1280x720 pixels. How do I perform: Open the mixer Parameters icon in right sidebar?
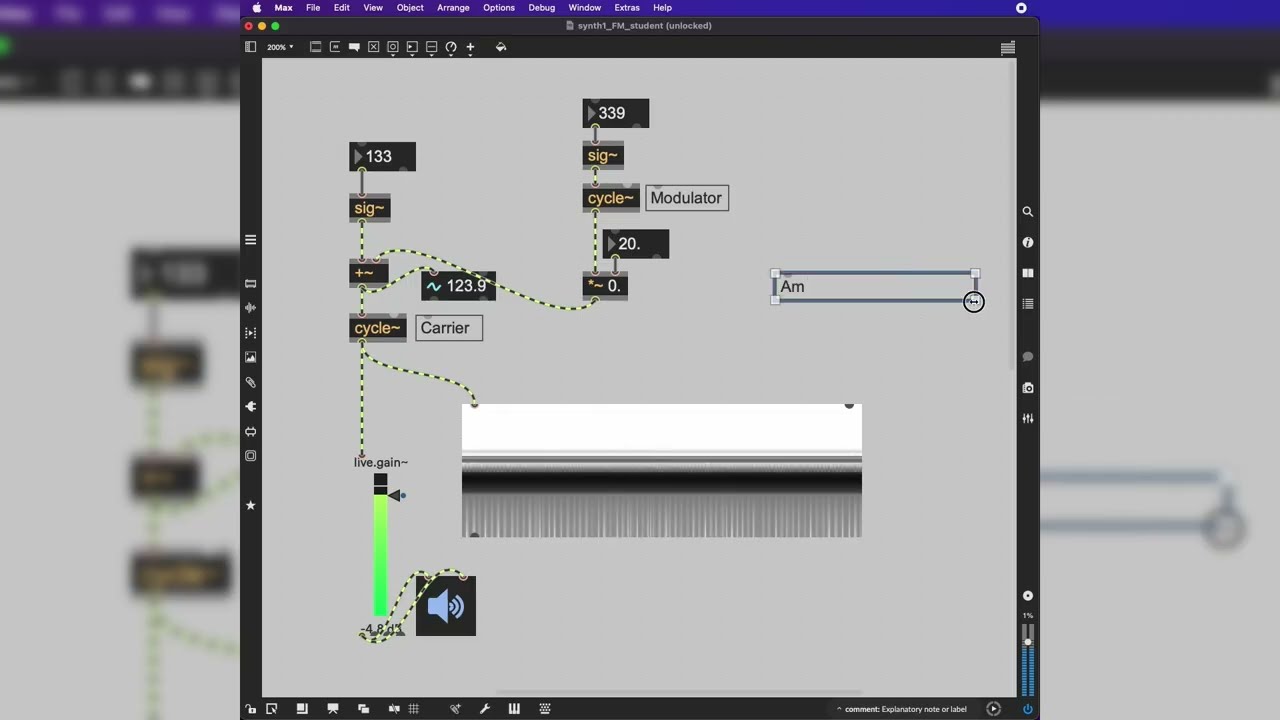[1027, 418]
